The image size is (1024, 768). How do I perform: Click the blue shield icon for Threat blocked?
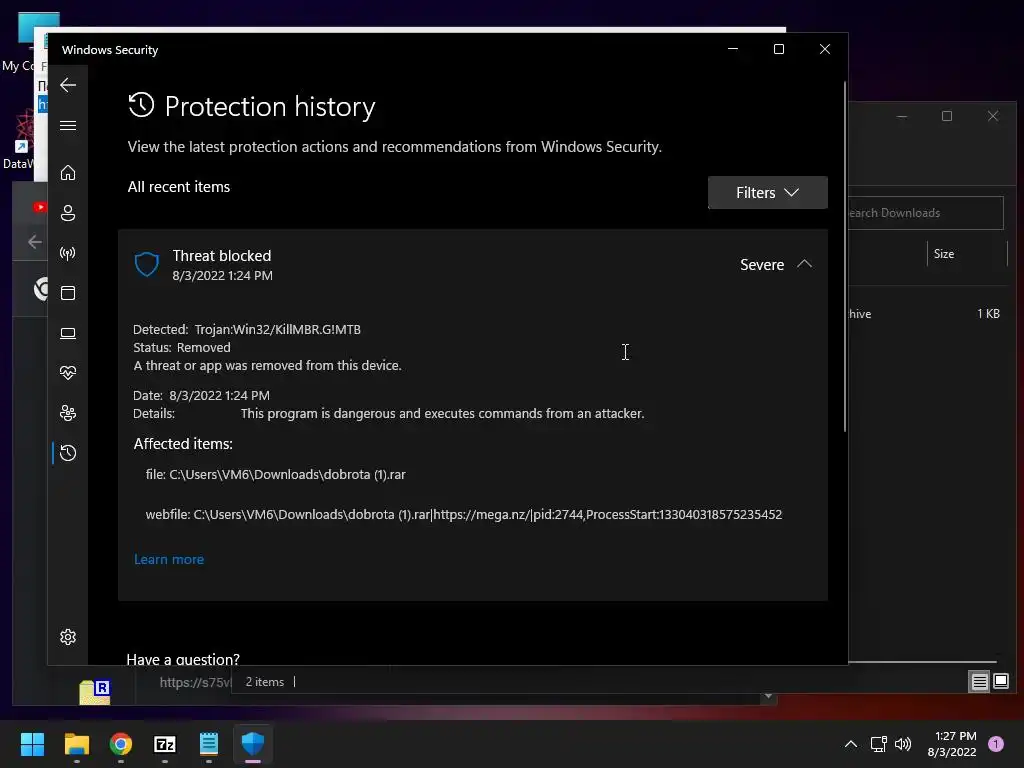point(147,264)
